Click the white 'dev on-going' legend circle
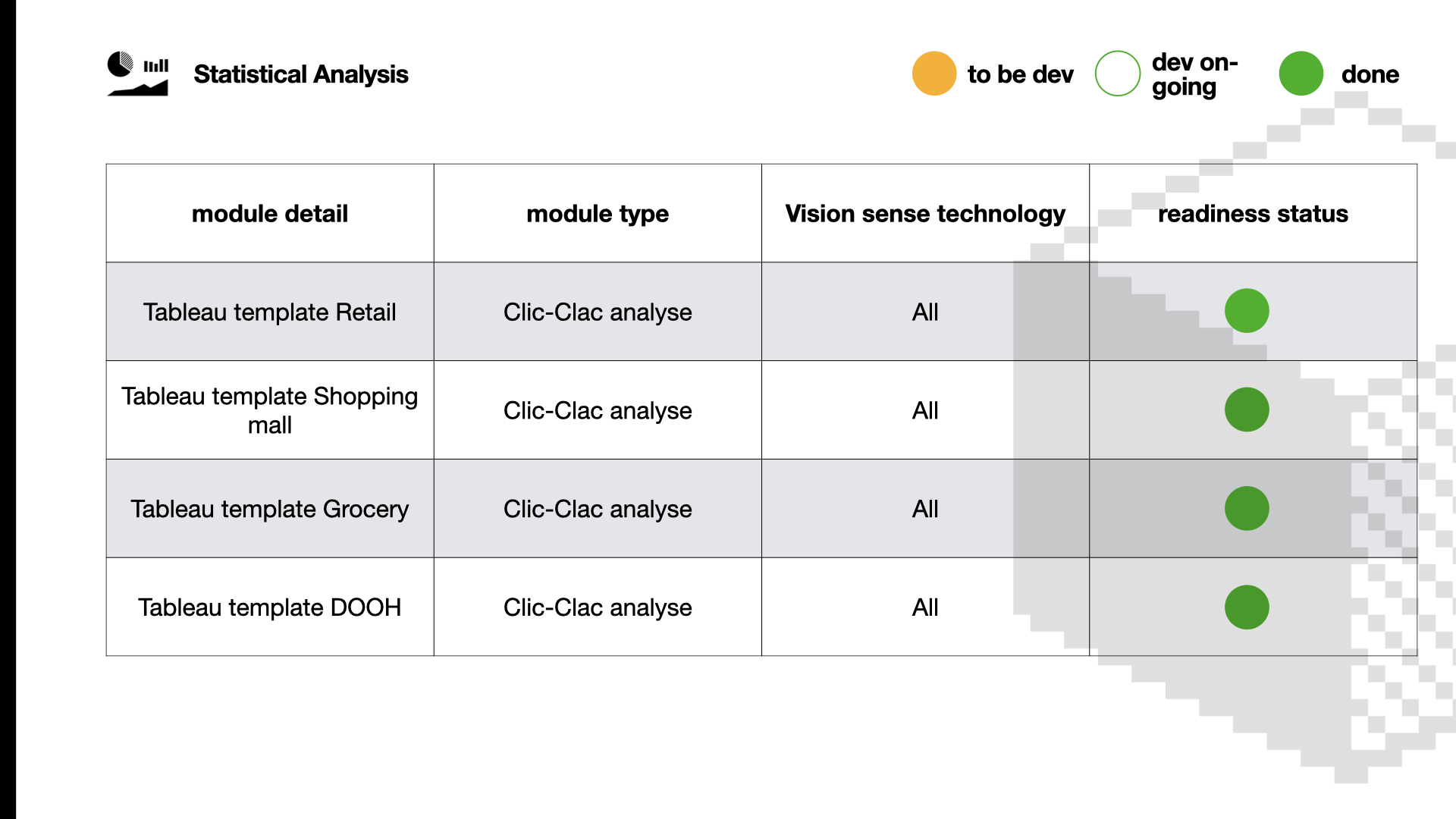 1118,74
